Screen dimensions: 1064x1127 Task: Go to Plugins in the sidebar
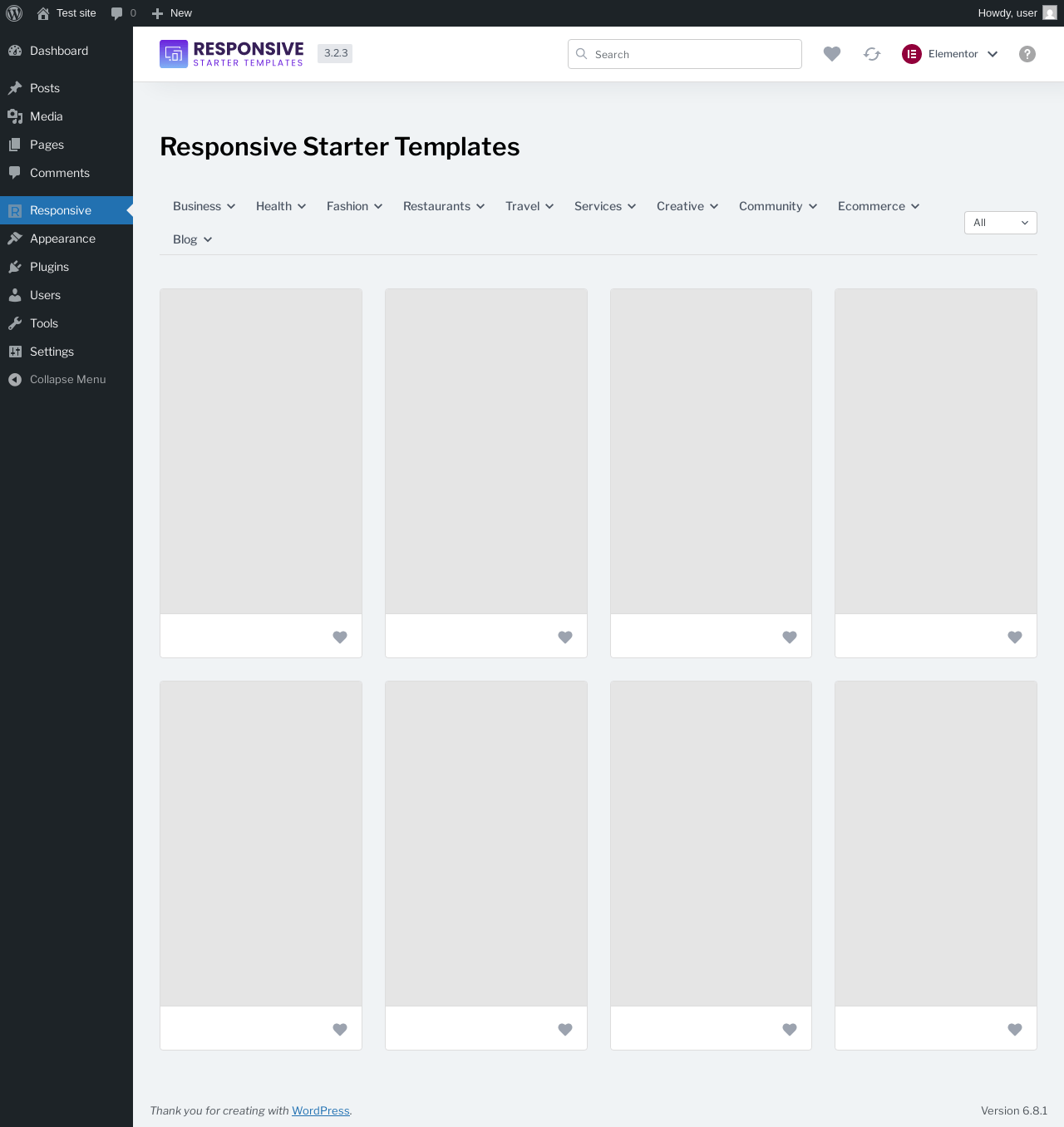coord(49,267)
